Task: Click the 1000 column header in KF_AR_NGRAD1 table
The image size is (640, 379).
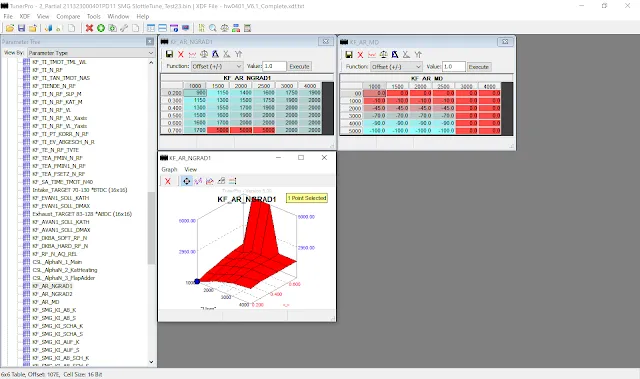Action: [195, 86]
